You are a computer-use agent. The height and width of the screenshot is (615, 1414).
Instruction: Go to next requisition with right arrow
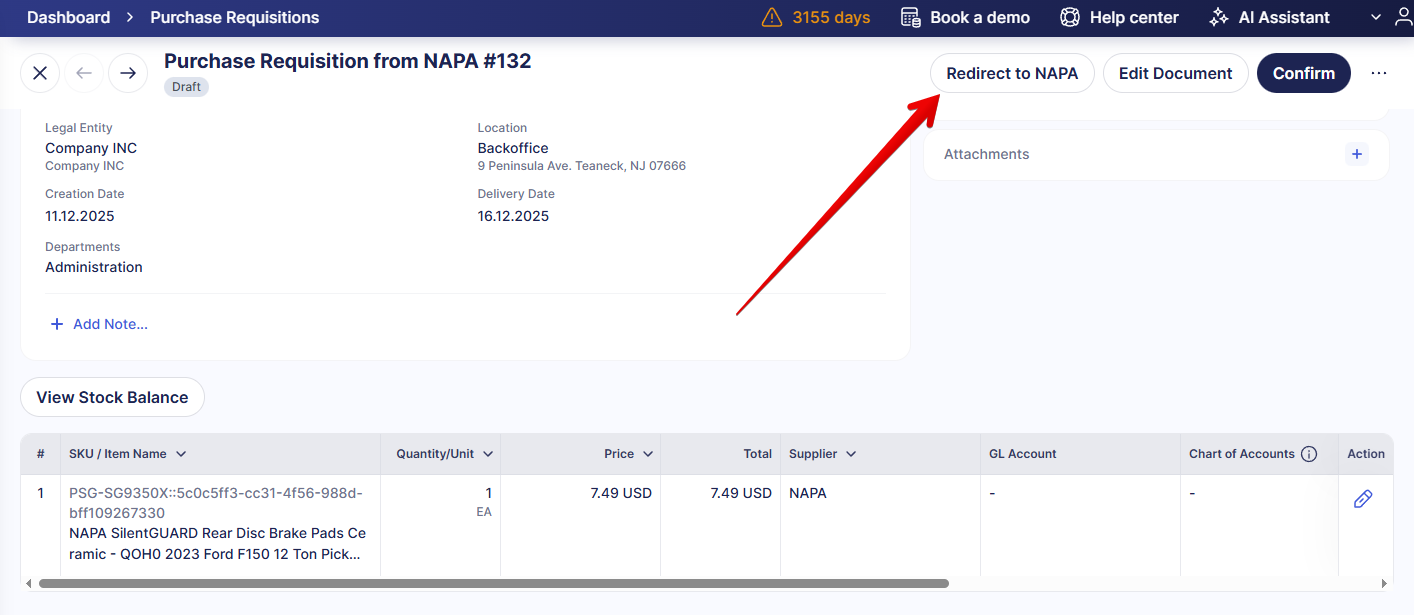click(128, 73)
